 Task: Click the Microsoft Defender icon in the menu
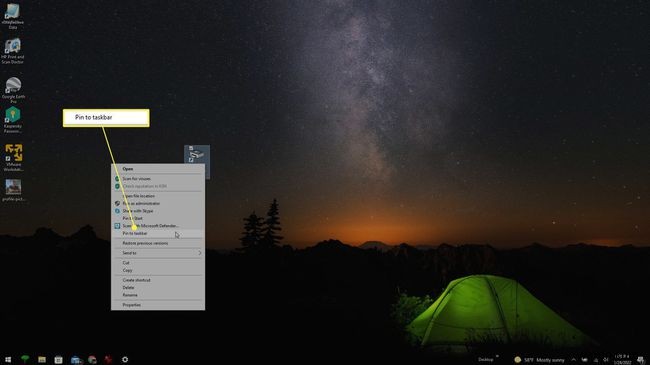click(x=117, y=226)
